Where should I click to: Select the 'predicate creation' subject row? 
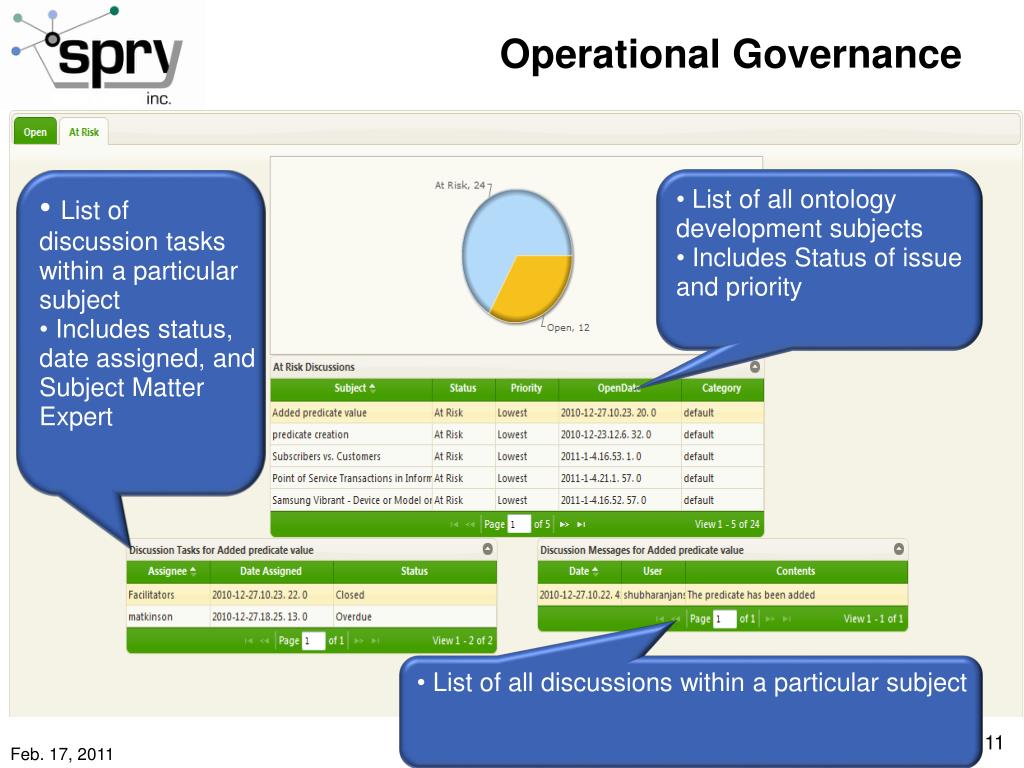click(x=517, y=435)
